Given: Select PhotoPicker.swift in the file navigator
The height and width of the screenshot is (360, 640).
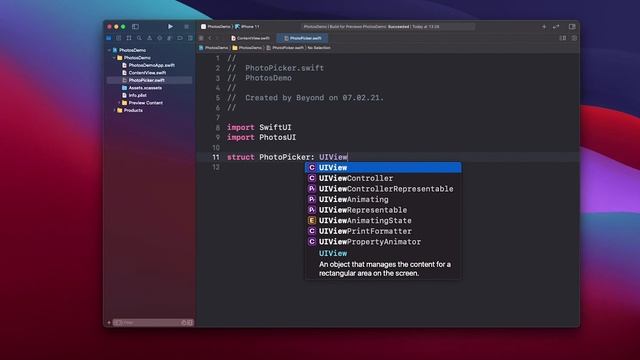Looking at the screenshot, I should pos(149,80).
